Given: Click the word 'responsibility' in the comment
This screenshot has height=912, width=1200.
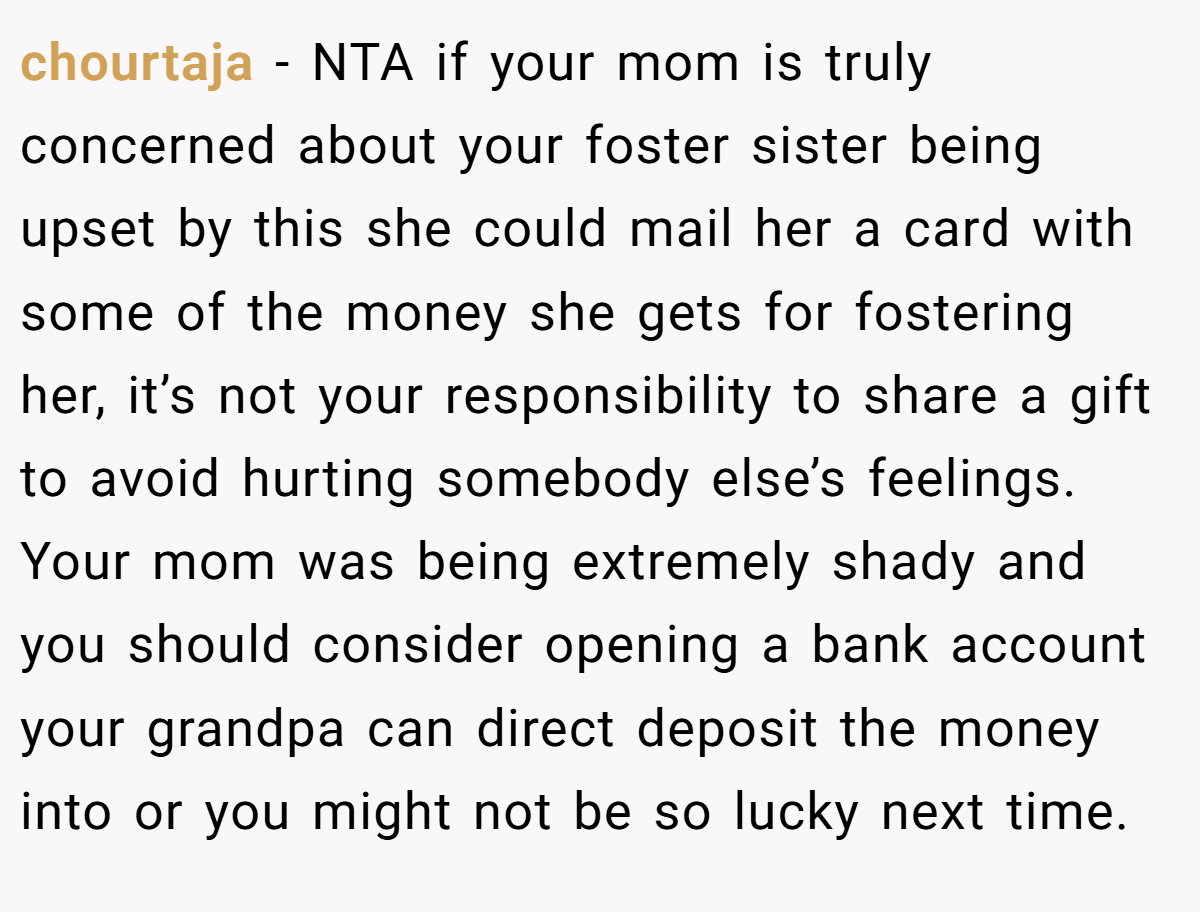Looking at the screenshot, I should pyautogui.click(x=608, y=399).
